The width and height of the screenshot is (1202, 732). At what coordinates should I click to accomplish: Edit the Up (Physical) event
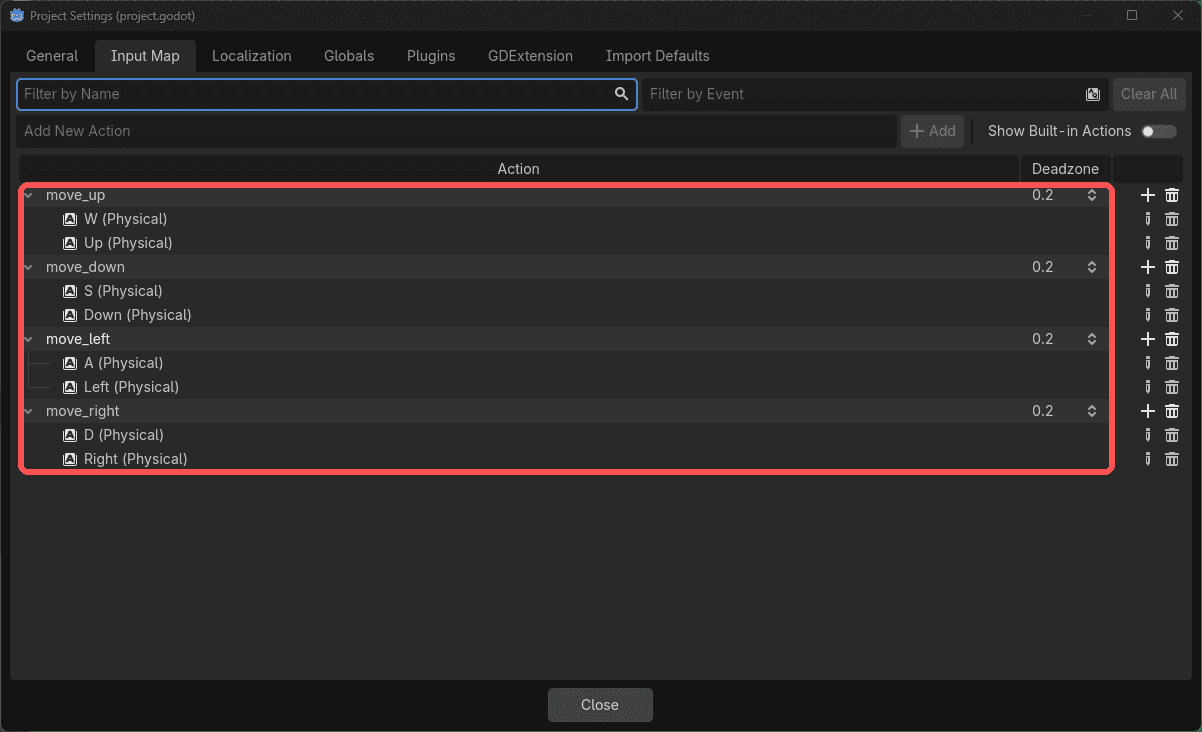point(1147,243)
